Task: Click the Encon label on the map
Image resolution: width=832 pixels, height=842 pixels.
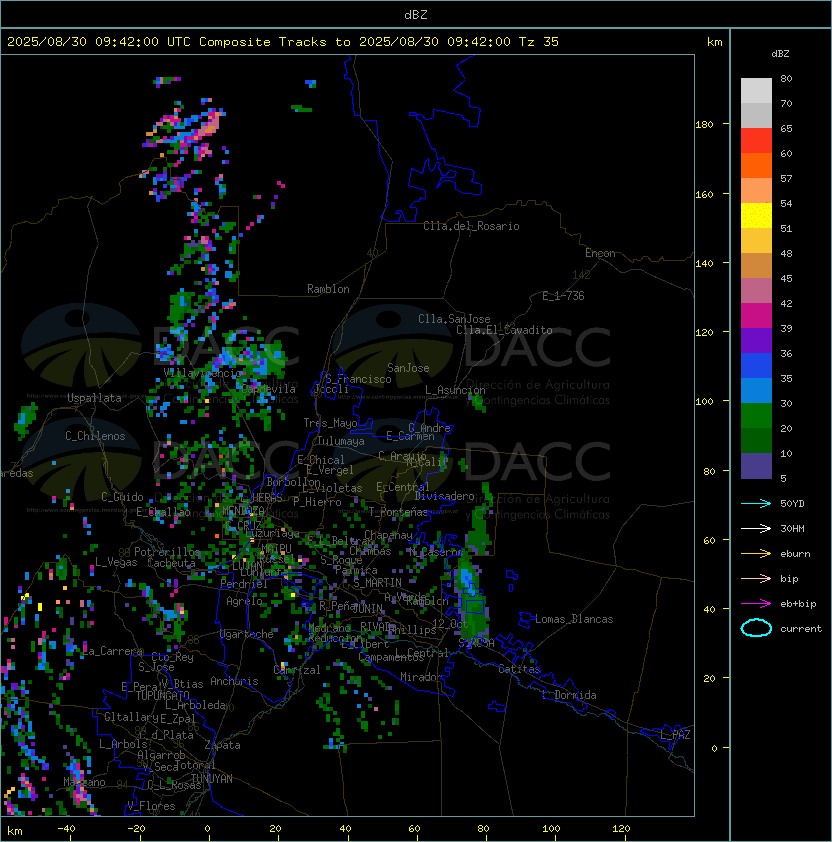Action: (600, 253)
